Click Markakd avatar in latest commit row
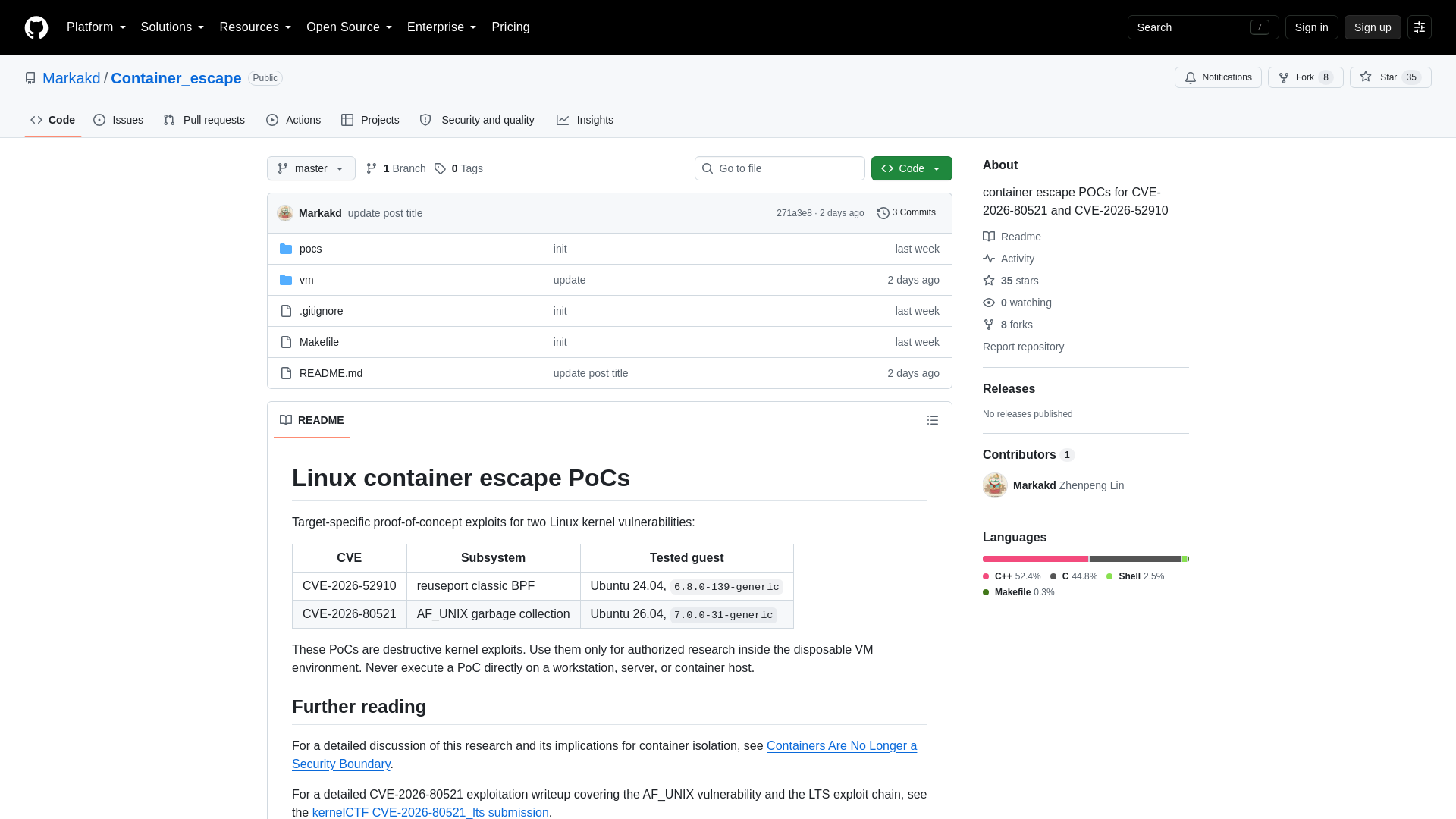This screenshot has height=819, width=1456. click(285, 213)
